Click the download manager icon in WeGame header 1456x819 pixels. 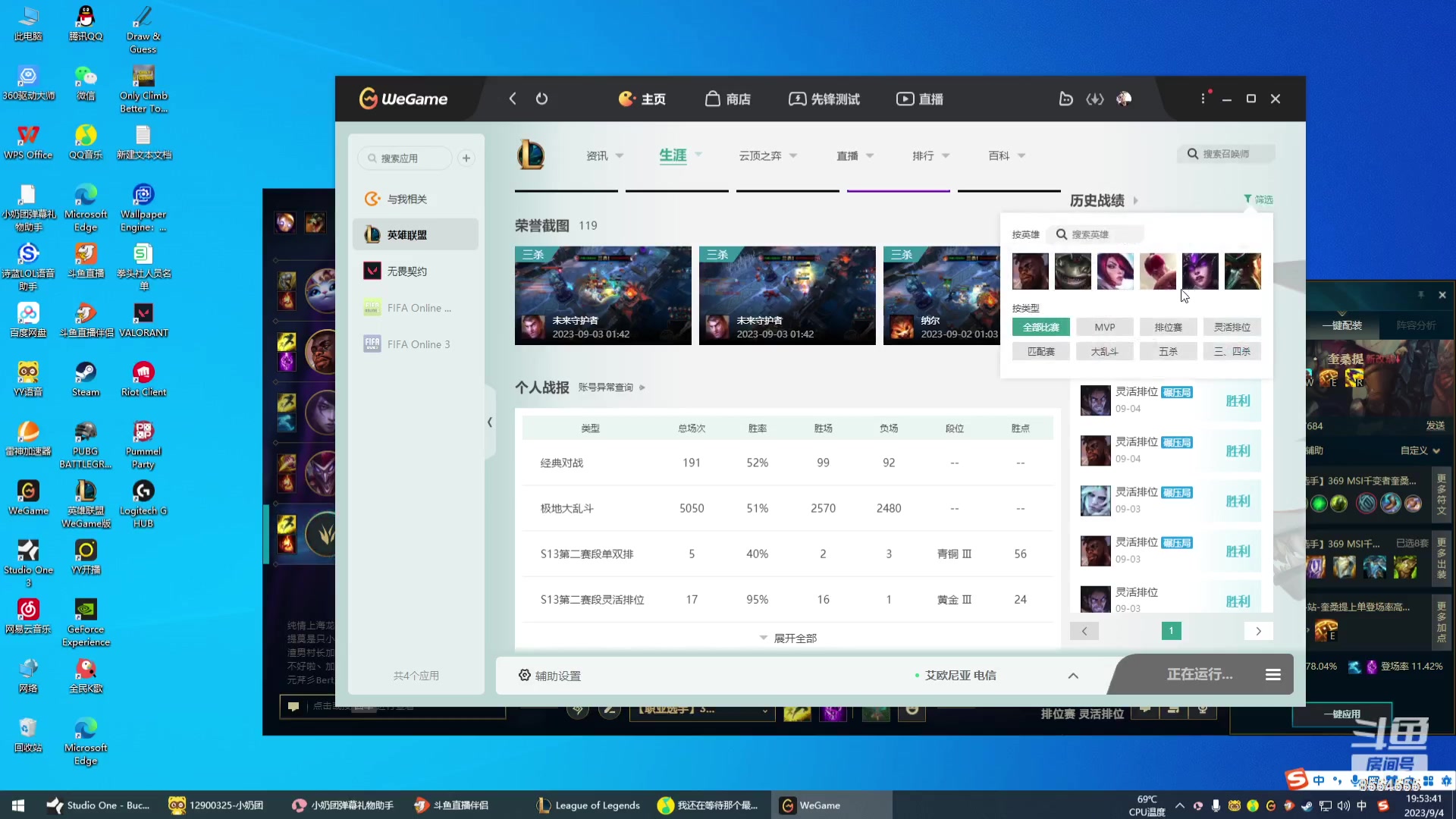pos(1095,99)
